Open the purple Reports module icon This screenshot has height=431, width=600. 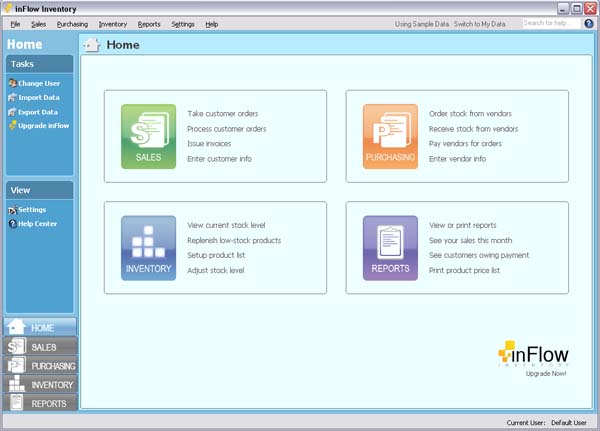(x=390, y=248)
